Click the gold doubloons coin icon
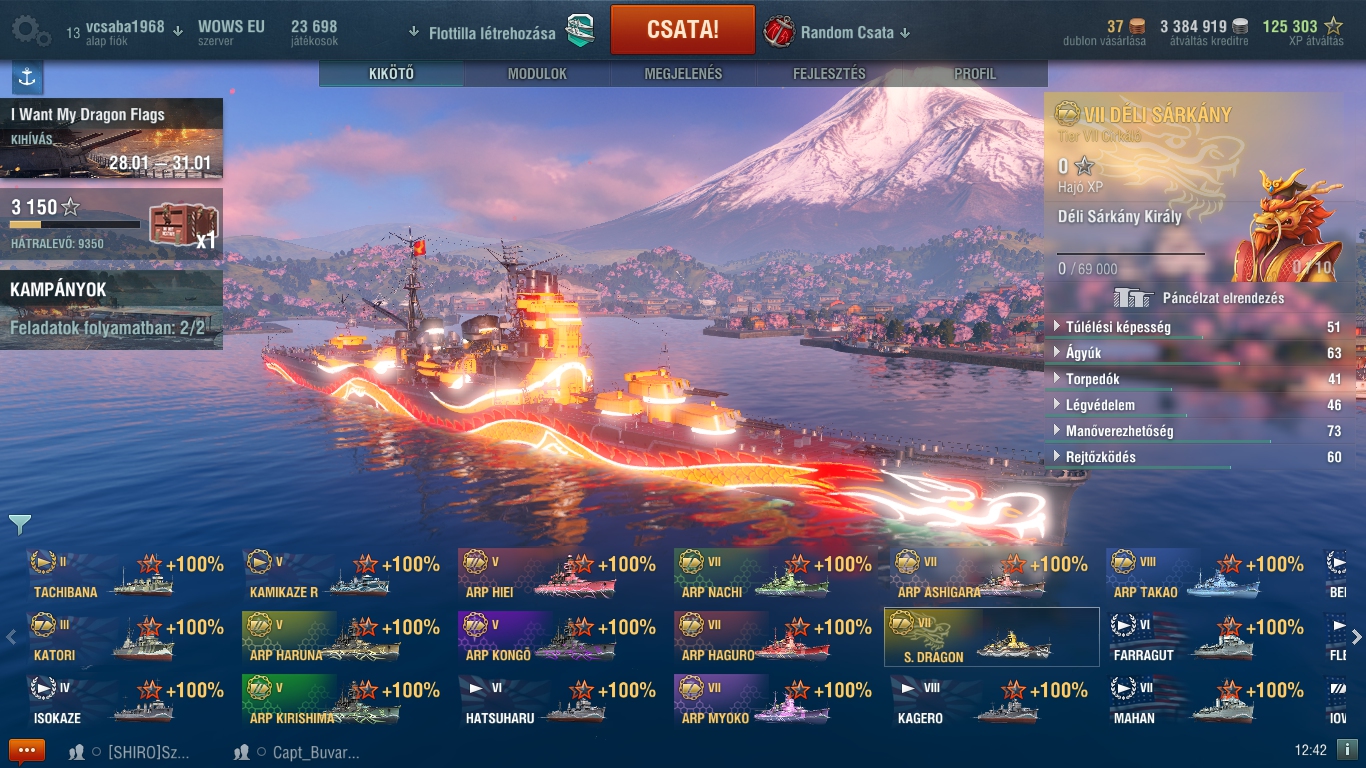The image size is (1366, 768). (x=1135, y=27)
